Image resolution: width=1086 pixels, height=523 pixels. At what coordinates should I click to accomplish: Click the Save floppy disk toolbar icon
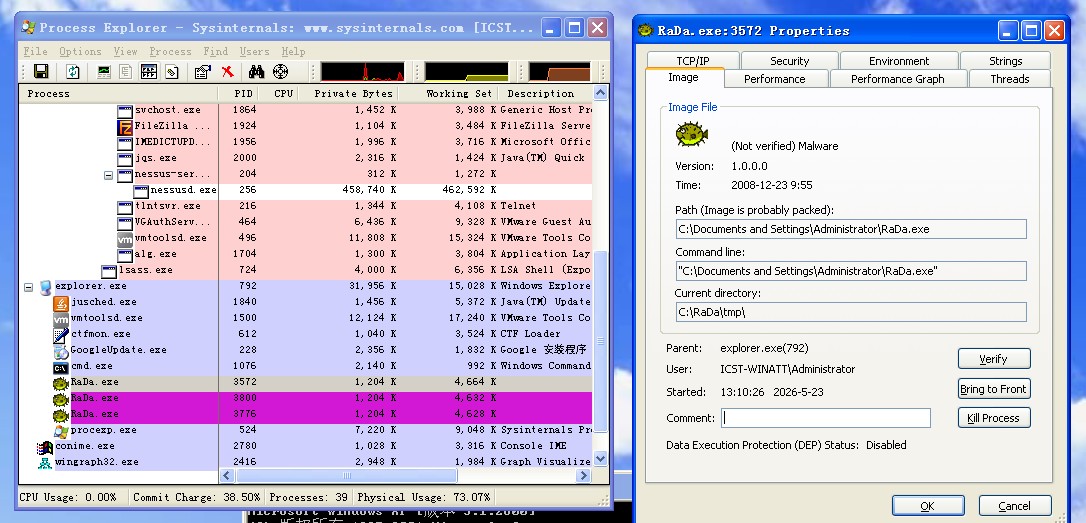point(41,71)
